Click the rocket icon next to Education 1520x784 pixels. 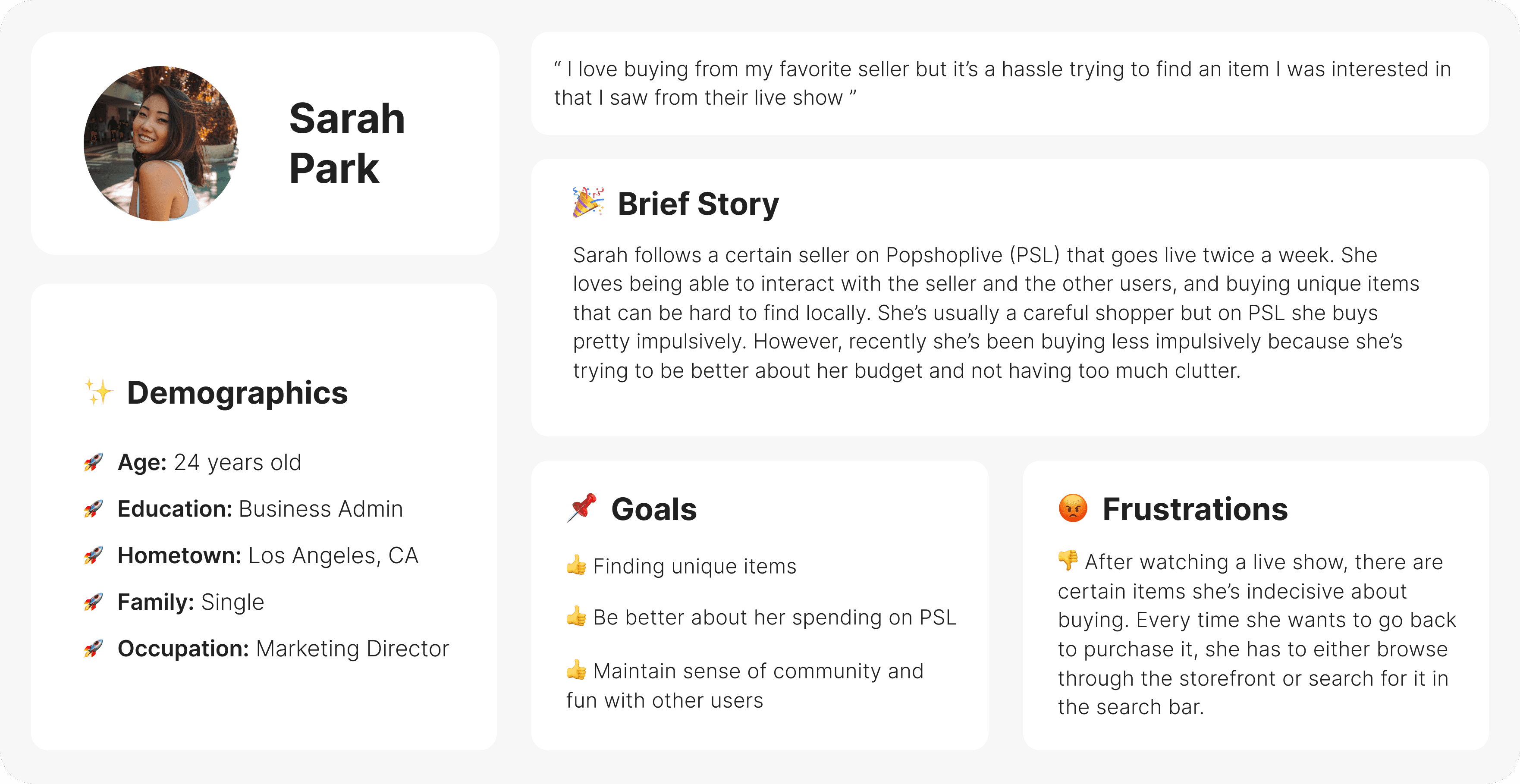point(93,508)
